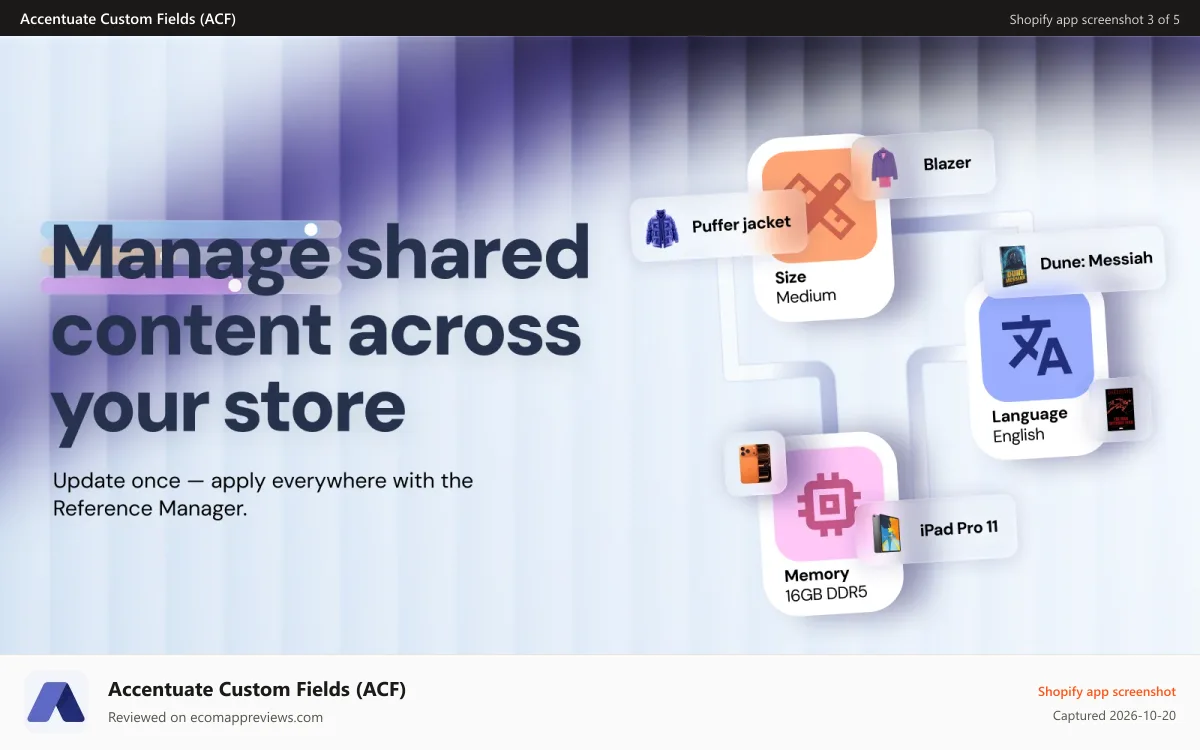Click the 'Captured 2026-10-20' date
Viewport: 1200px width, 750px height.
pos(1114,716)
